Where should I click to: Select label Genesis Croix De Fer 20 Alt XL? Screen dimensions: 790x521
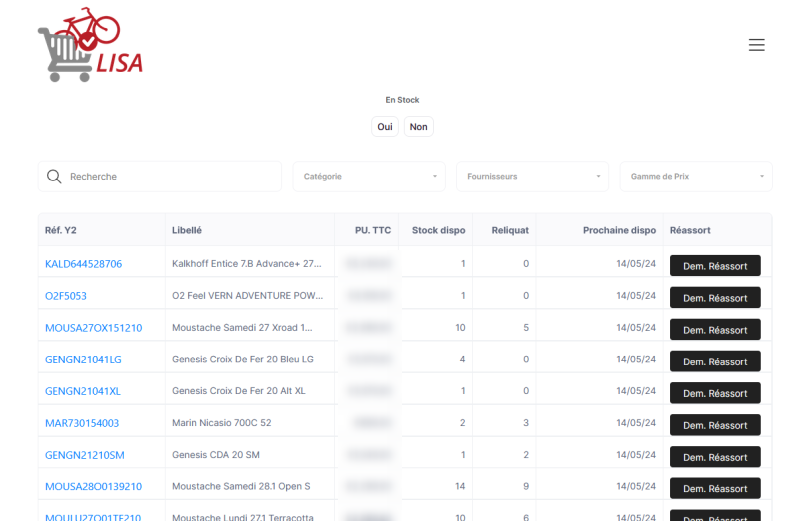pos(239,390)
